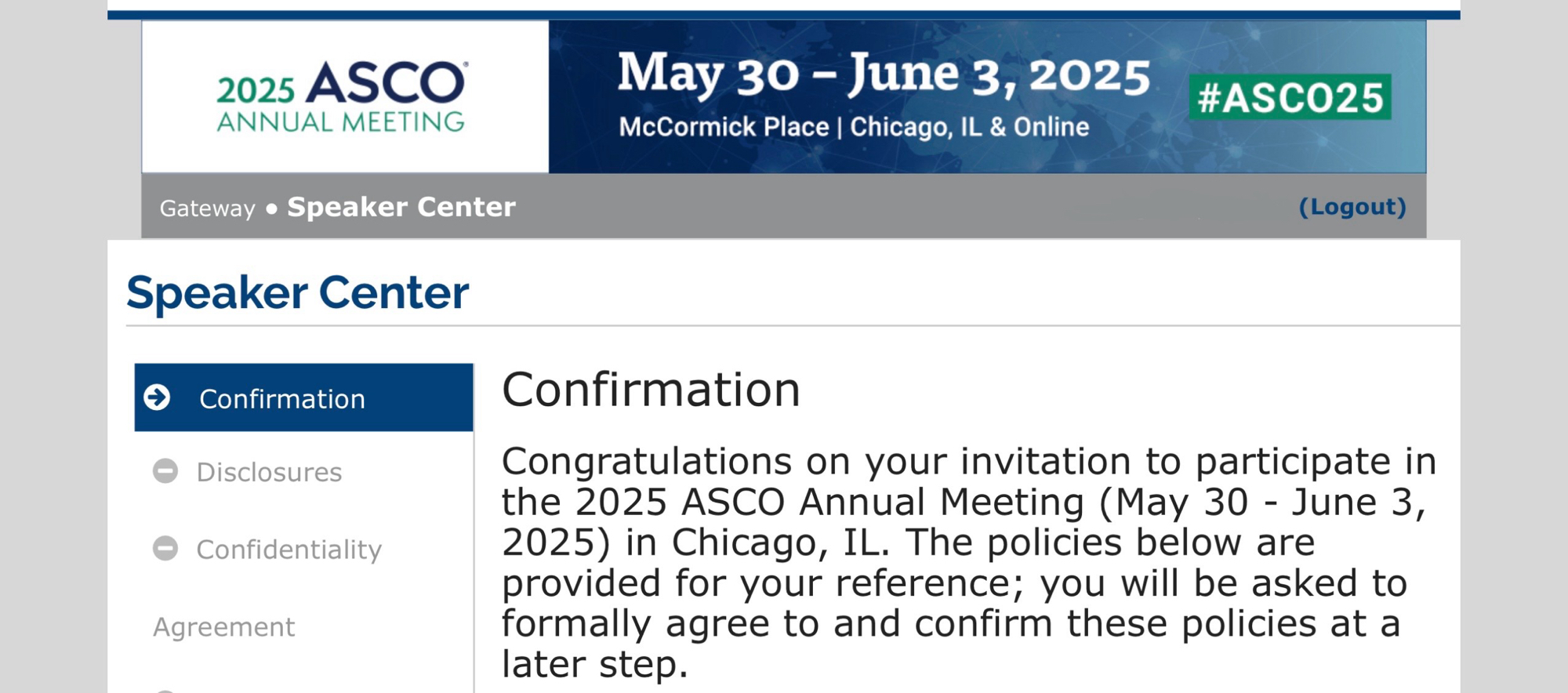Click the Chicago, IL & Online banner text

pyautogui.click(x=970, y=127)
